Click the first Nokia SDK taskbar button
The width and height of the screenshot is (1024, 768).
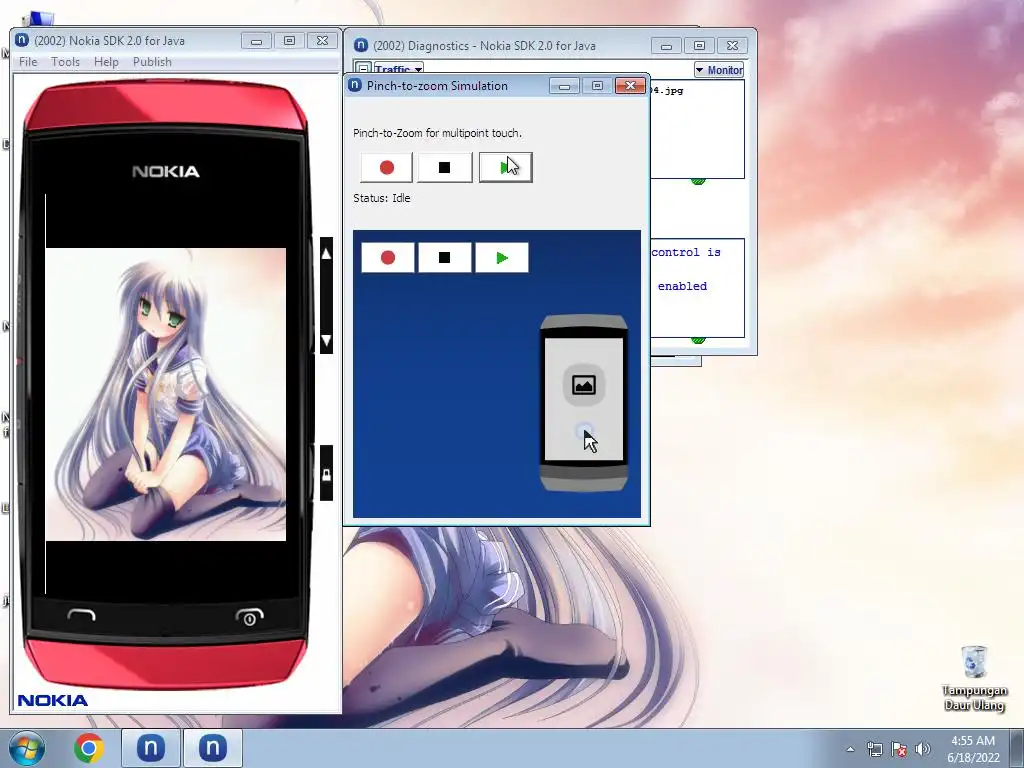151,748
